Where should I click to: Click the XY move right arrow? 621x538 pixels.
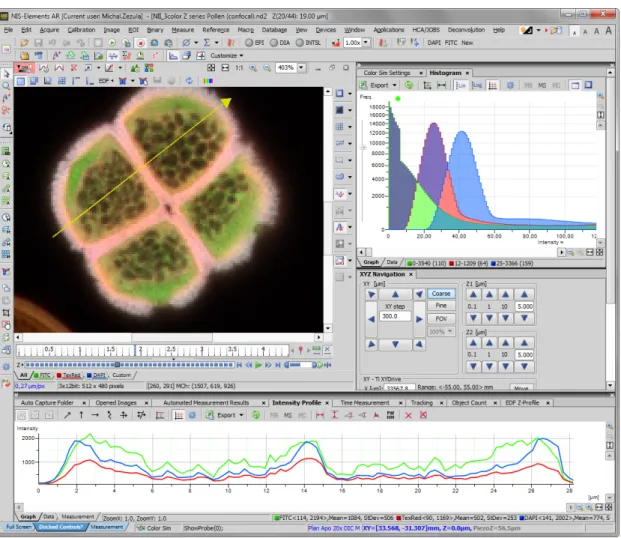pyautogui.click(x=419, y=319)
